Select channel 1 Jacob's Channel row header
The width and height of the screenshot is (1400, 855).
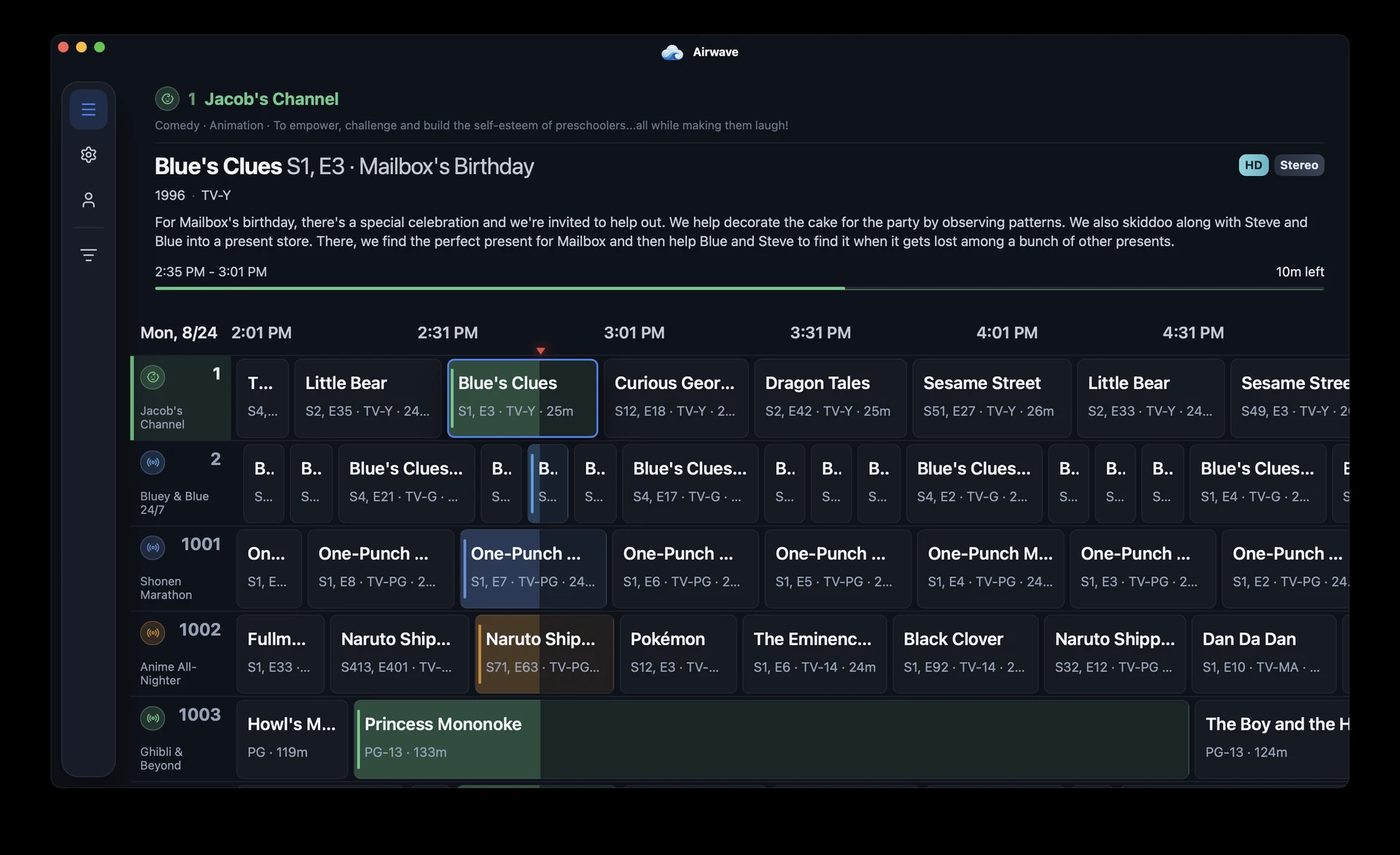pyautogui.click(x=181, y=398)
